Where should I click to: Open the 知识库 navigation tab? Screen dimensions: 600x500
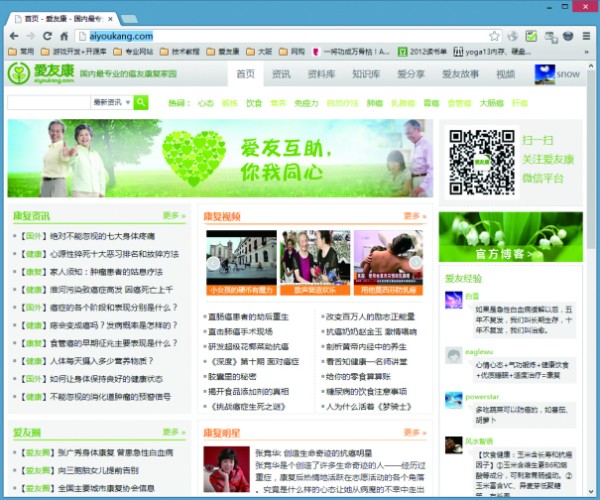[366, 74]
